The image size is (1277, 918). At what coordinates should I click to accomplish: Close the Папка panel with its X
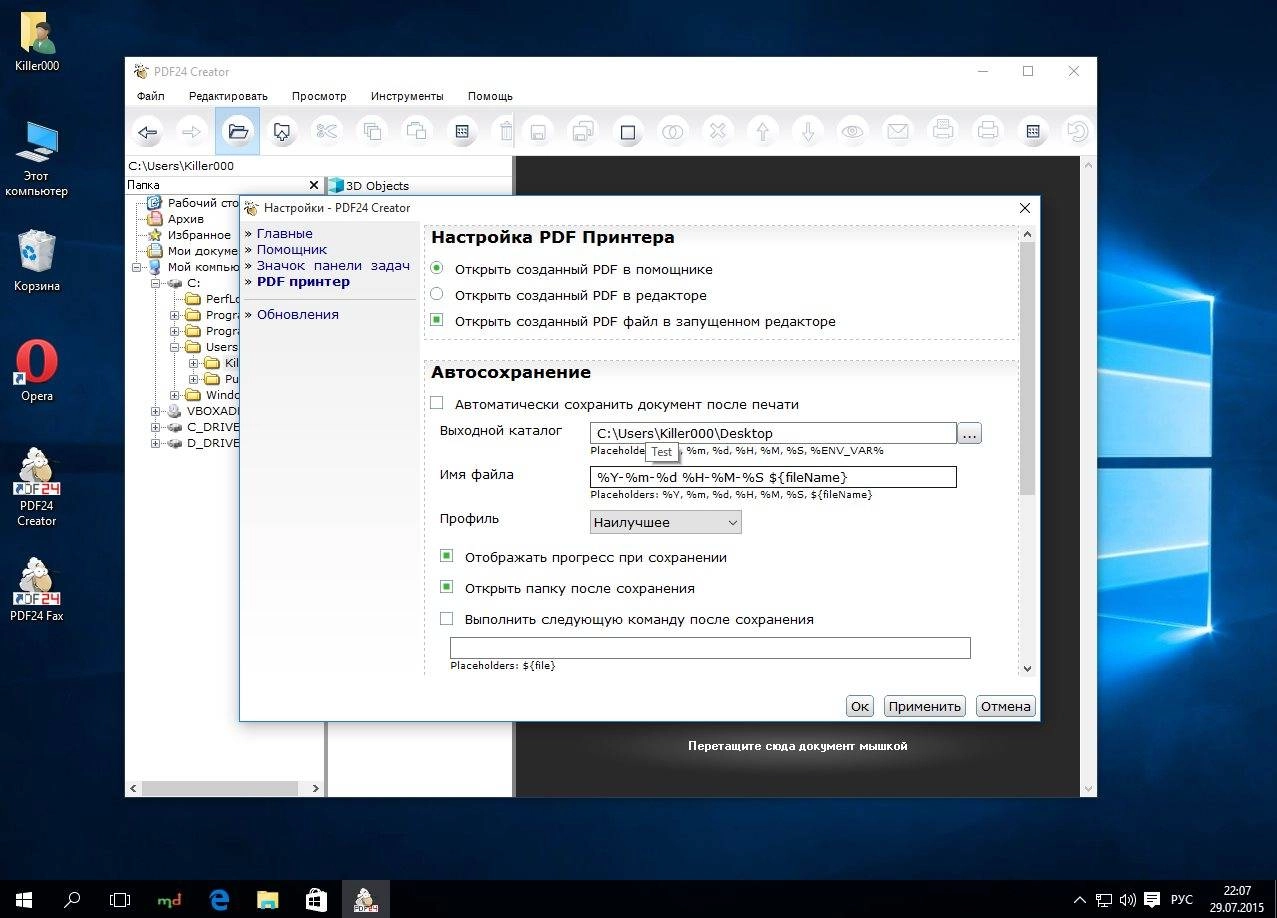click(313, 185)
